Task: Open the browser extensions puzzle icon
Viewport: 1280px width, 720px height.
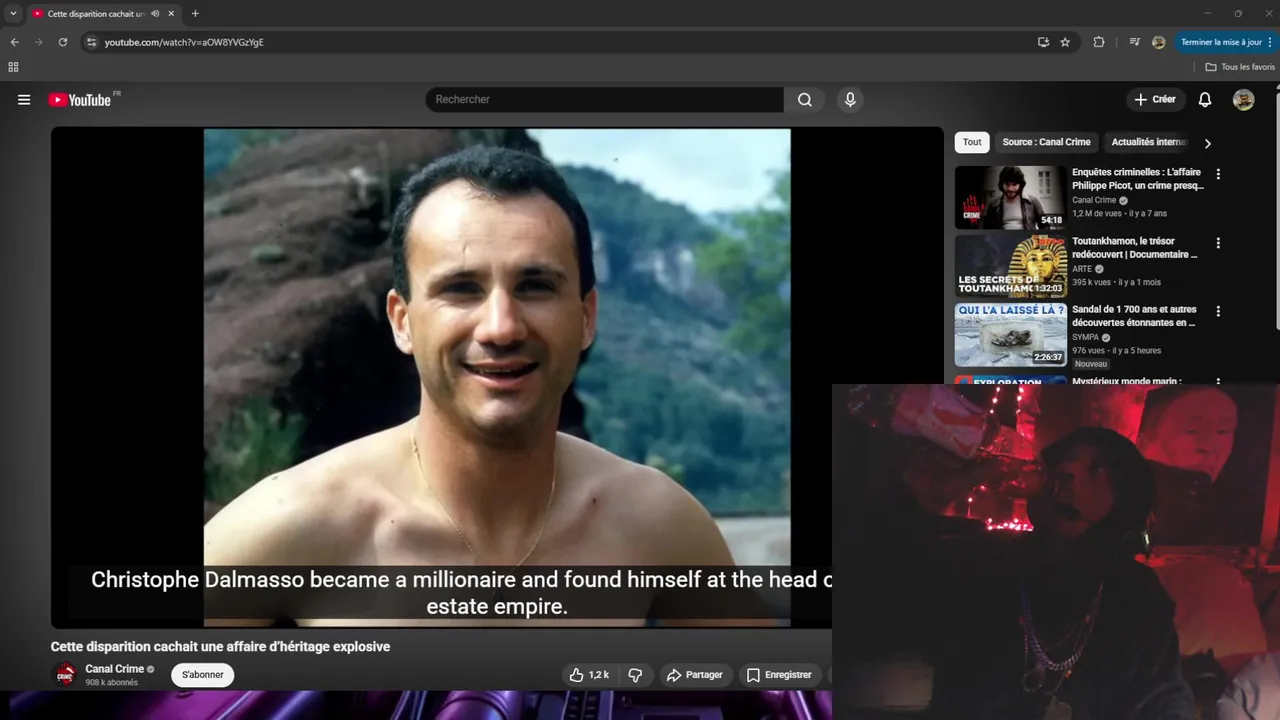Action: [1099, 42]
